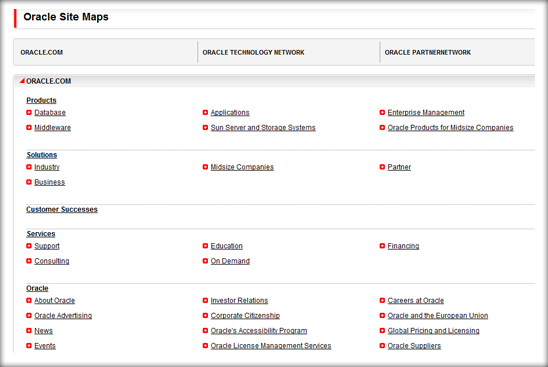Open the Careers at Oracle link
548x367 pixels.
coord(416,301)
